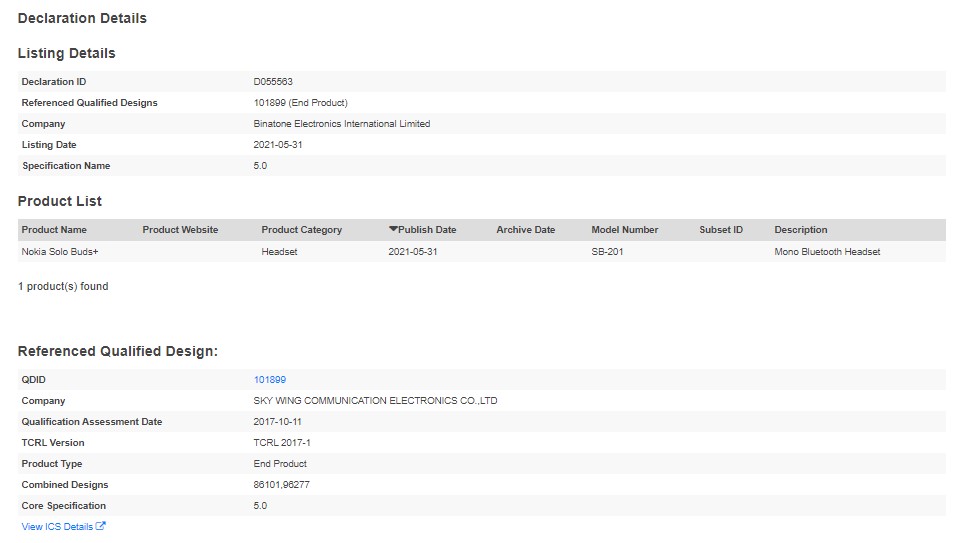Select the Headset product category cell
This screenshot has height=543, width=954.
[279, 251]
